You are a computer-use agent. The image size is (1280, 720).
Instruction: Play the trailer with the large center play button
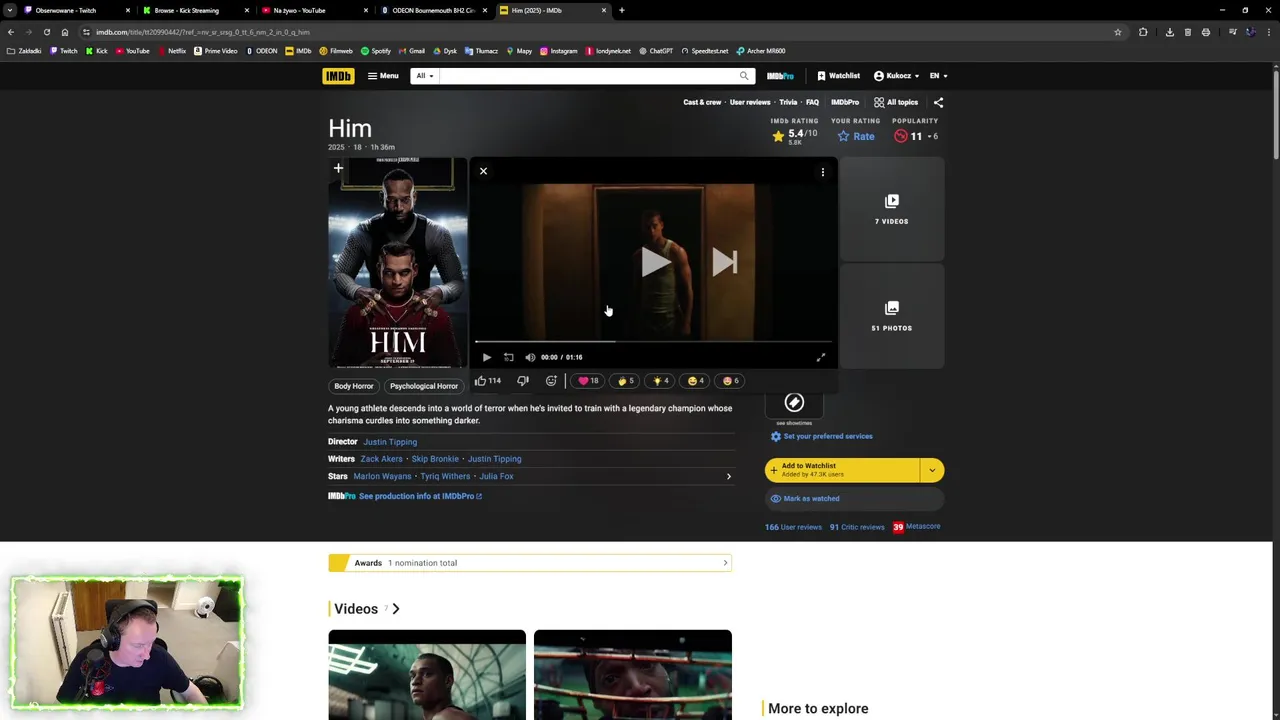coord(654,263)
